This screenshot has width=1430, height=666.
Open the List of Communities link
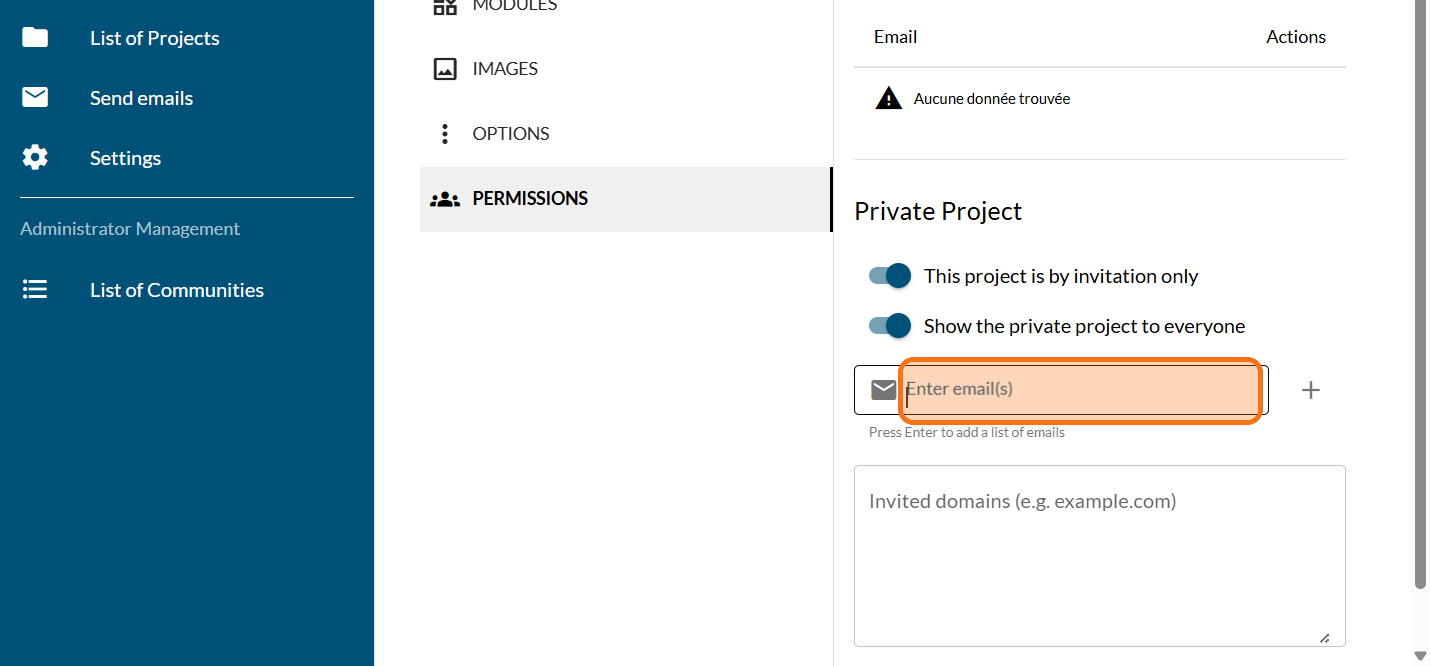[x=176, y=290]
